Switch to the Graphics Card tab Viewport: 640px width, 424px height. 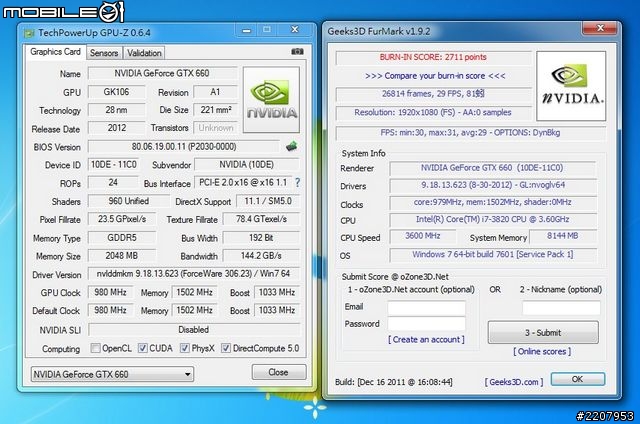[56, 52]
